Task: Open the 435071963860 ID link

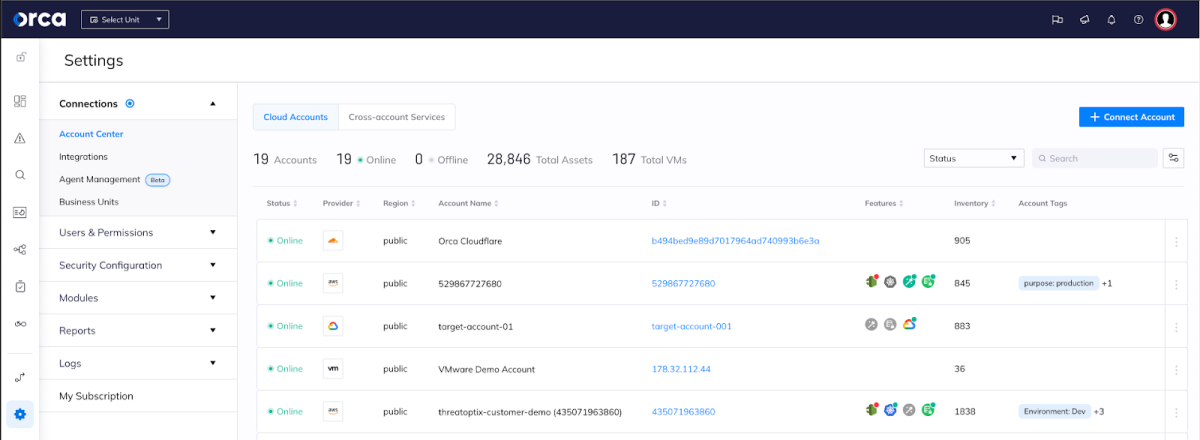Action: [683, 411]
